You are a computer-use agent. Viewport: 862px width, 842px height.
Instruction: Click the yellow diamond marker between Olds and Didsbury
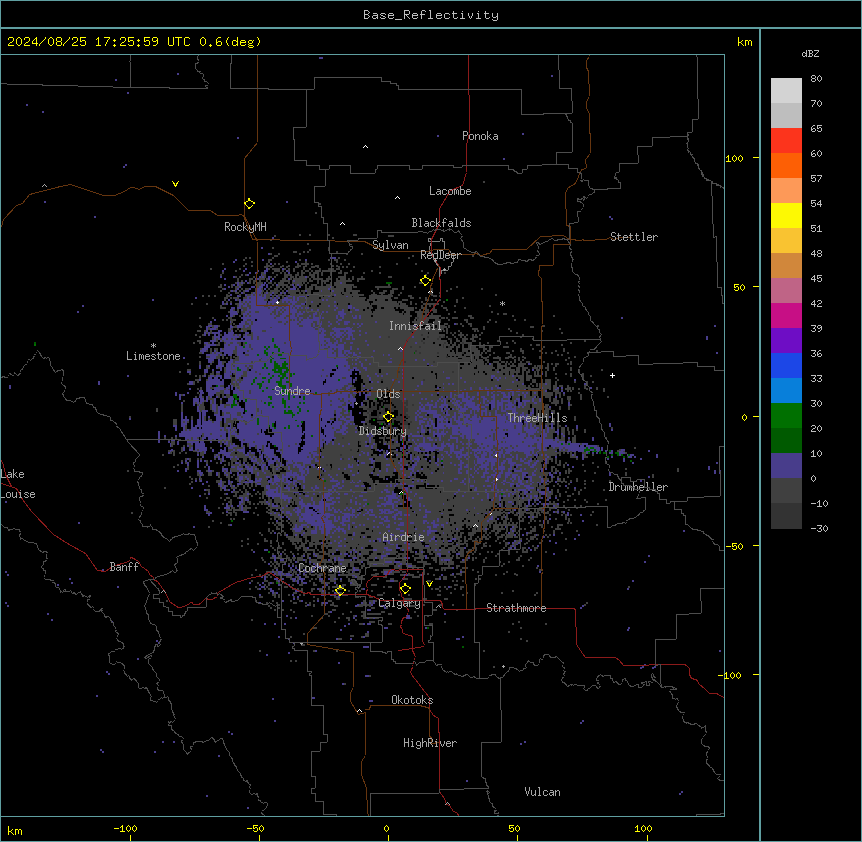[388, 416]
